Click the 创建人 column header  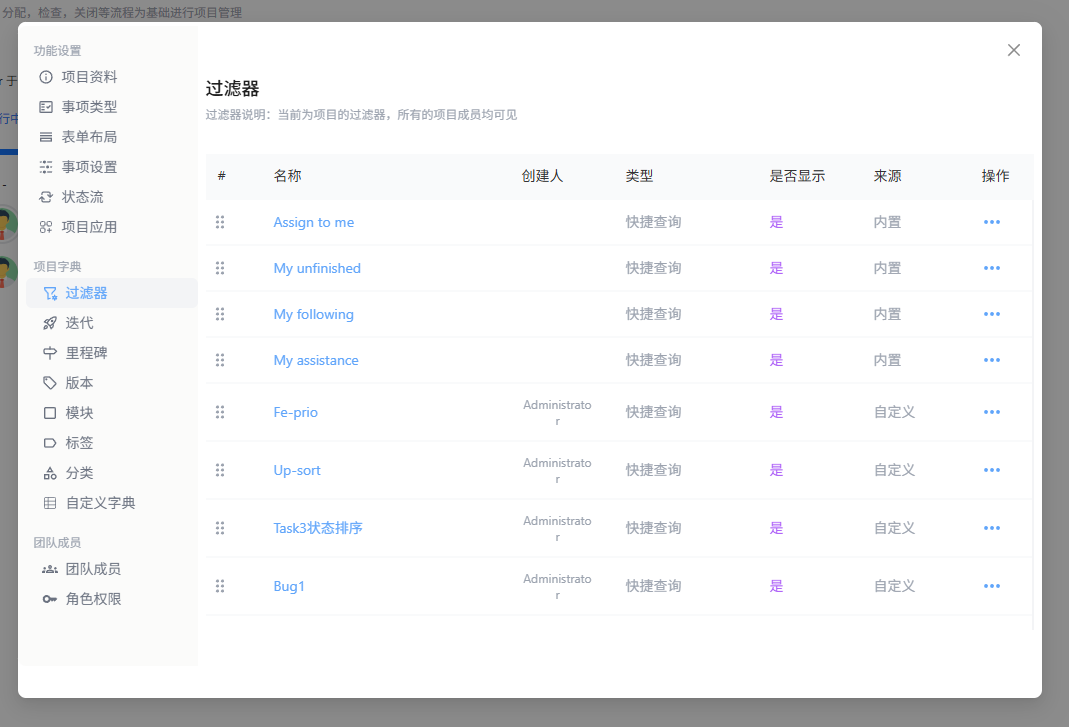click(542, 176)
